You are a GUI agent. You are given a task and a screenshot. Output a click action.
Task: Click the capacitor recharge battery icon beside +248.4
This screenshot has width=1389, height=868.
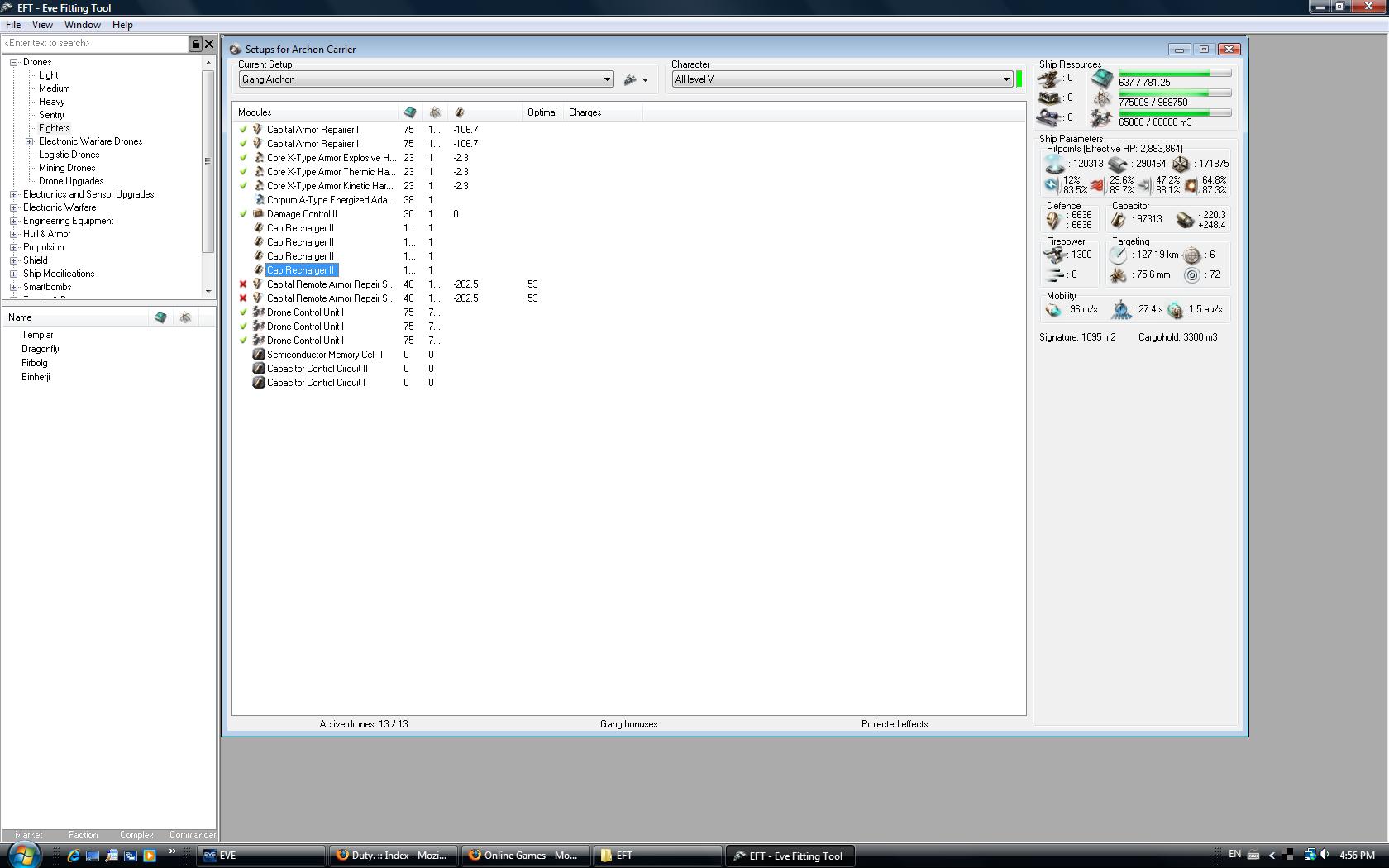pos(1186,220)
